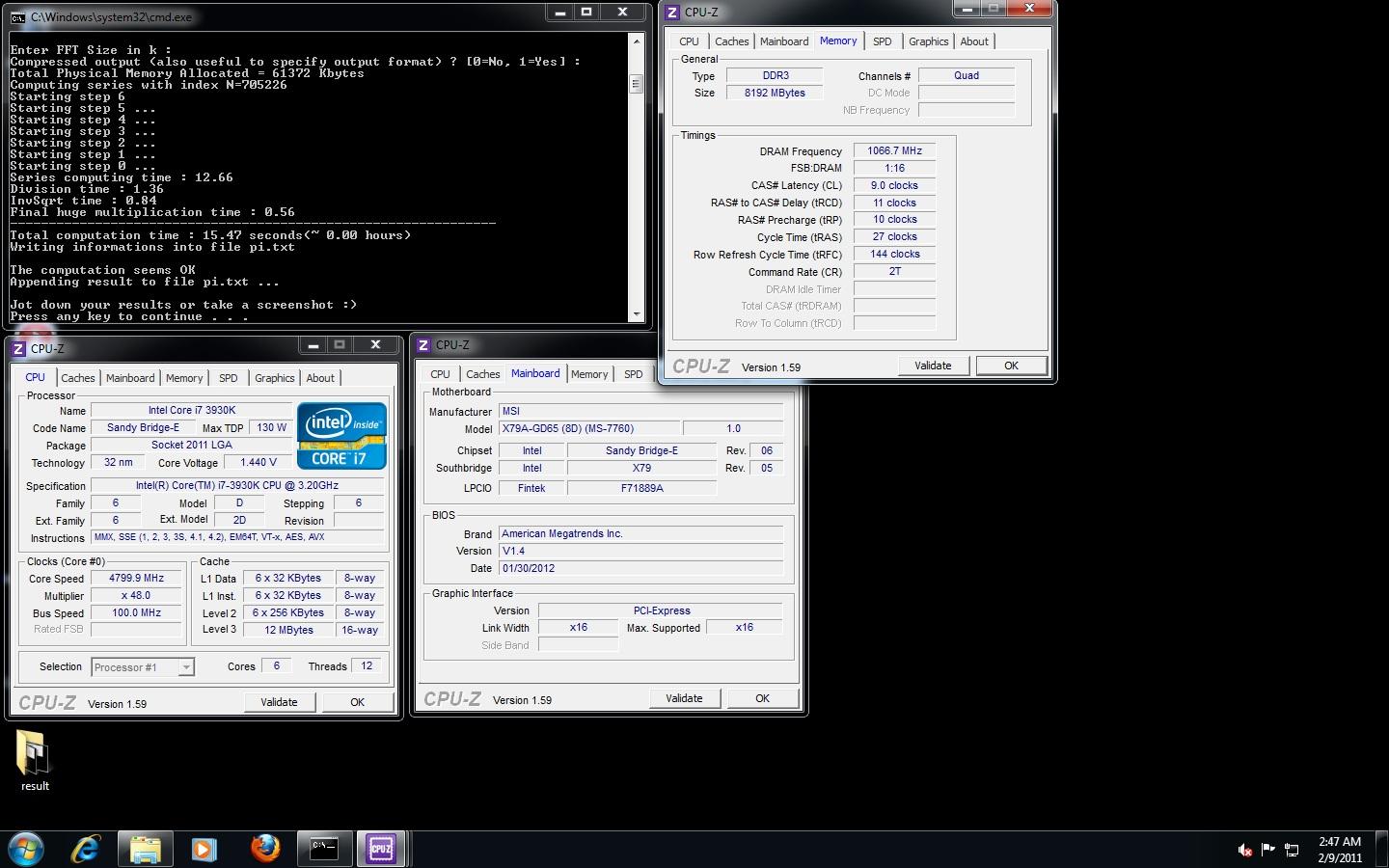Open the Windows Start menu orb
1389x868 pixels.
click(26, 849)
